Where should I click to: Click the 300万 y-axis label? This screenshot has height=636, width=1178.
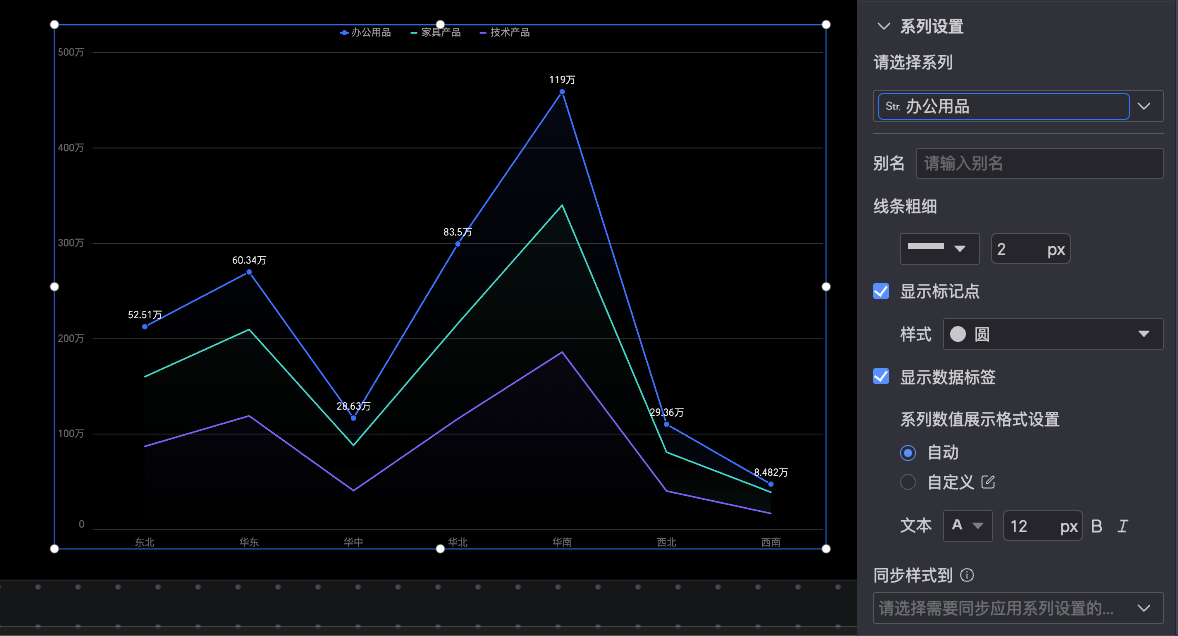(x=71, y=243)
